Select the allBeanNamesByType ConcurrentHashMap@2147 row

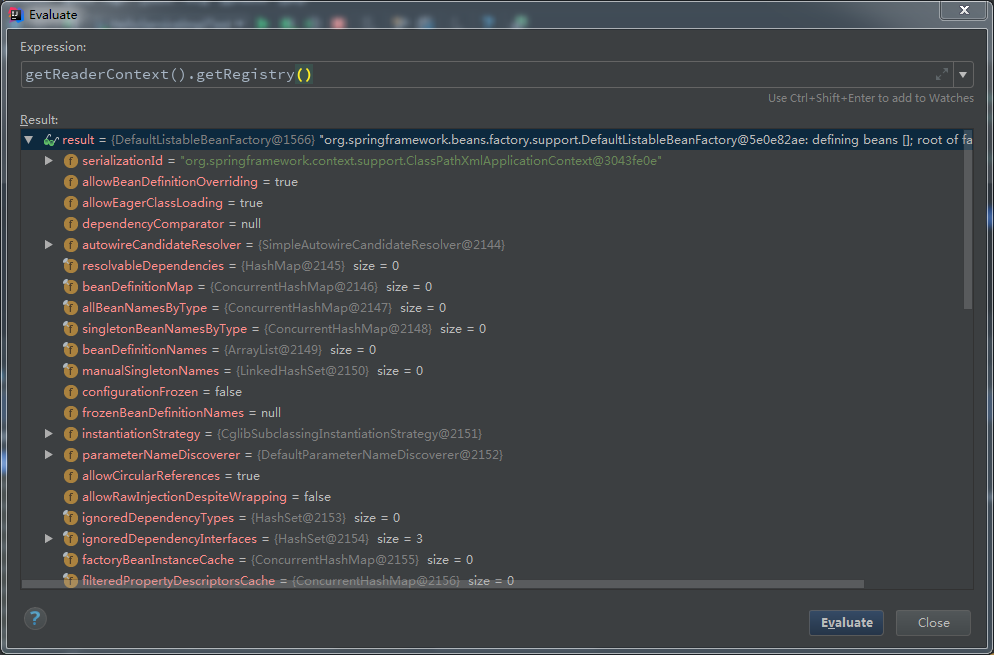(x=264, y=308)
